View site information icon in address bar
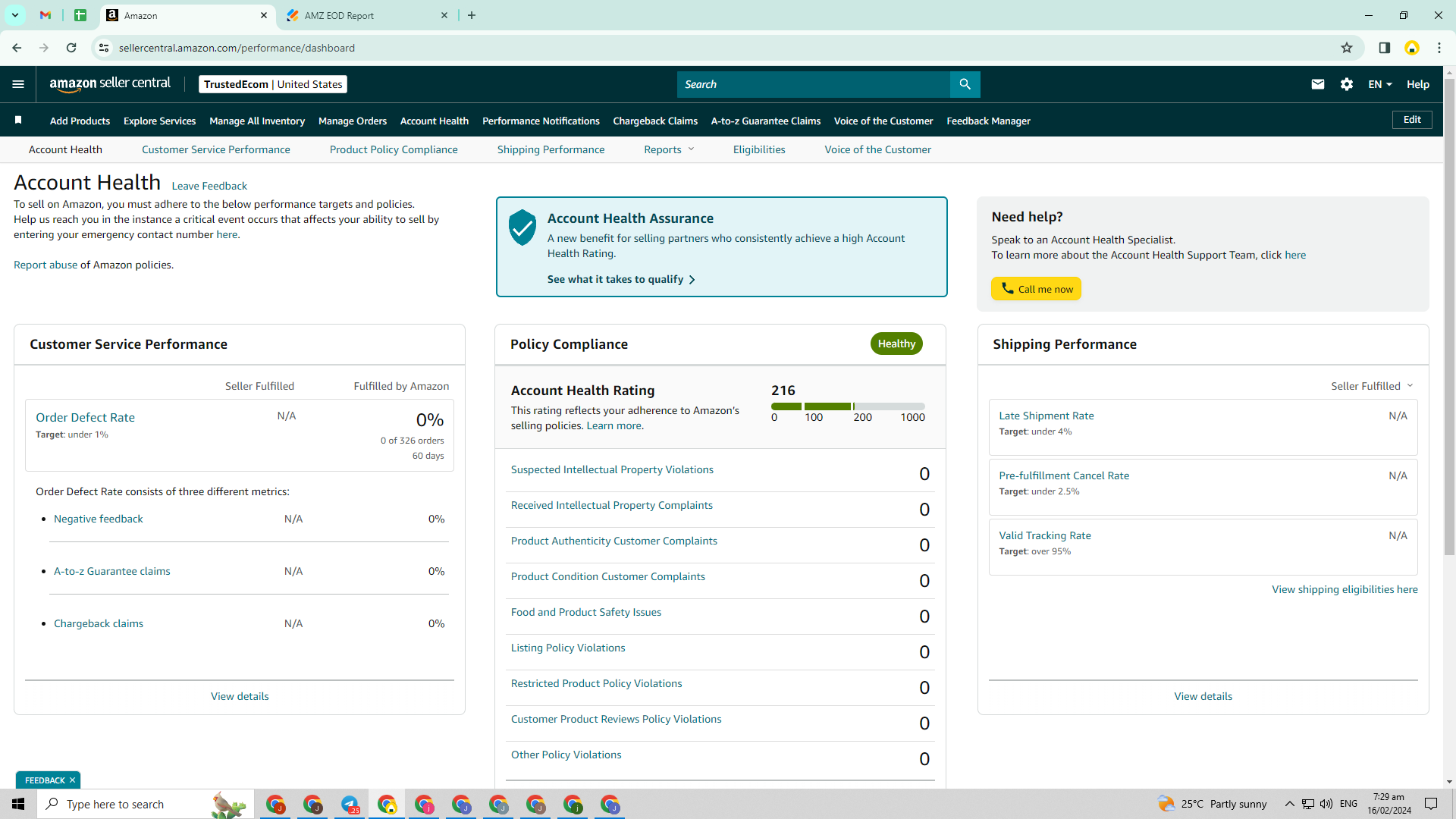Screen dimensions: 1456x819 pos(104,48)
